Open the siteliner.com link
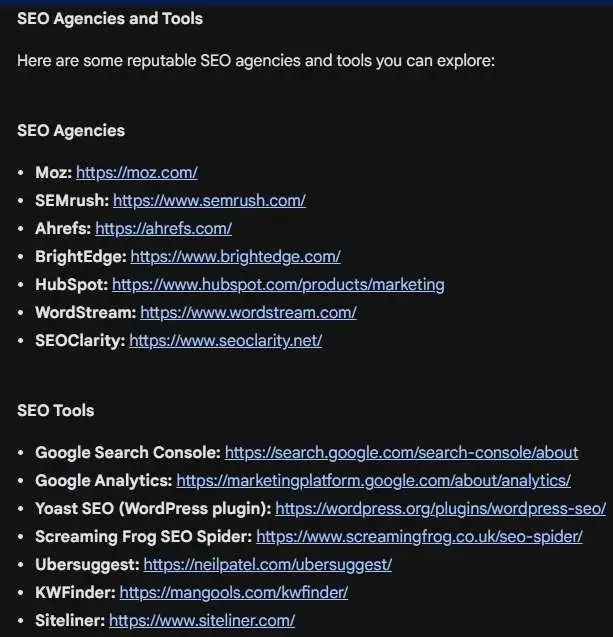Viewport: 613px width, 637px height. pos(202,621)
